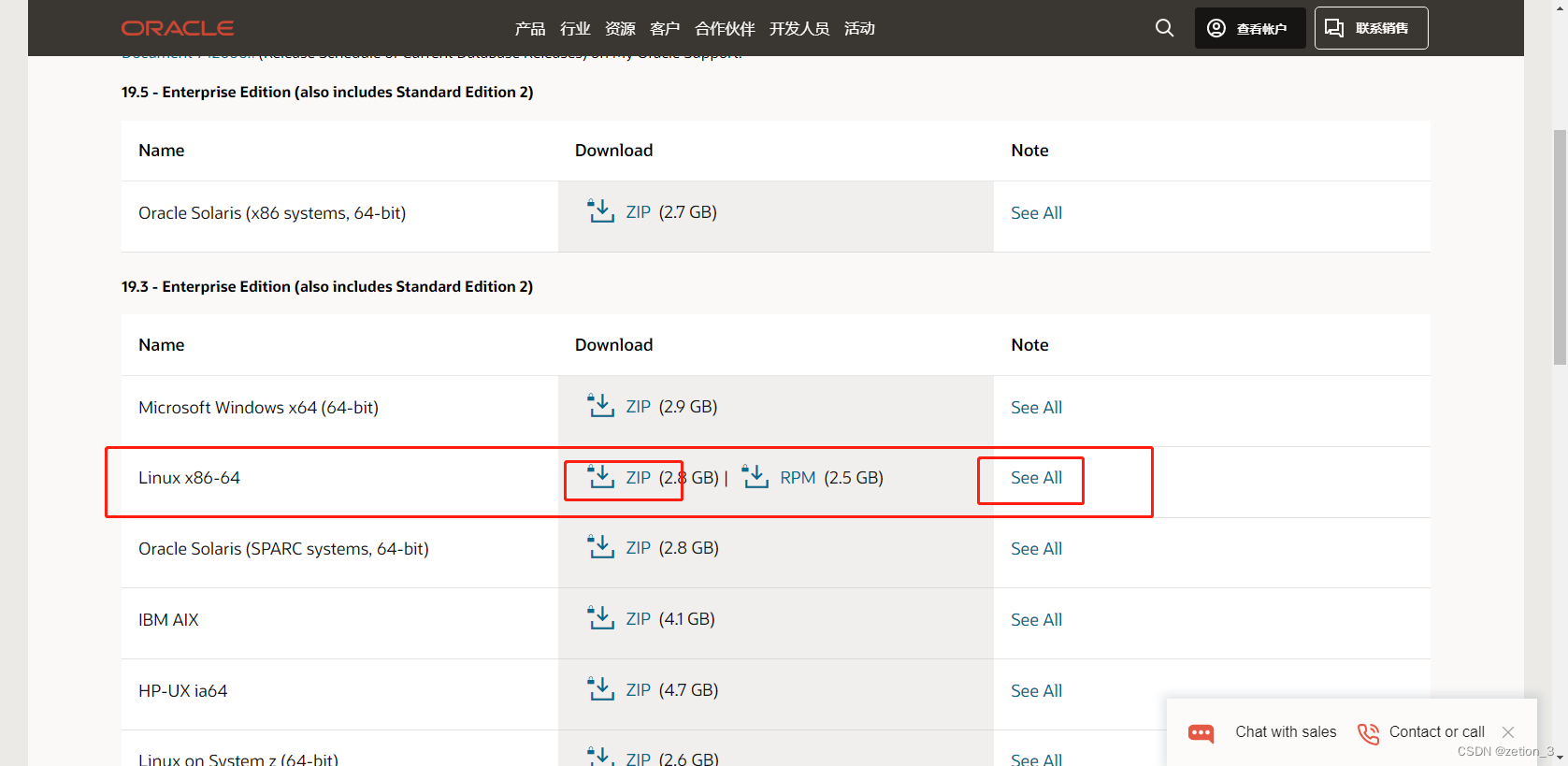Click the page vertical scrollbar thumb
The width and height of the screenshot is (1568, 766).
pyautogui.click(x=1560, y=248)
